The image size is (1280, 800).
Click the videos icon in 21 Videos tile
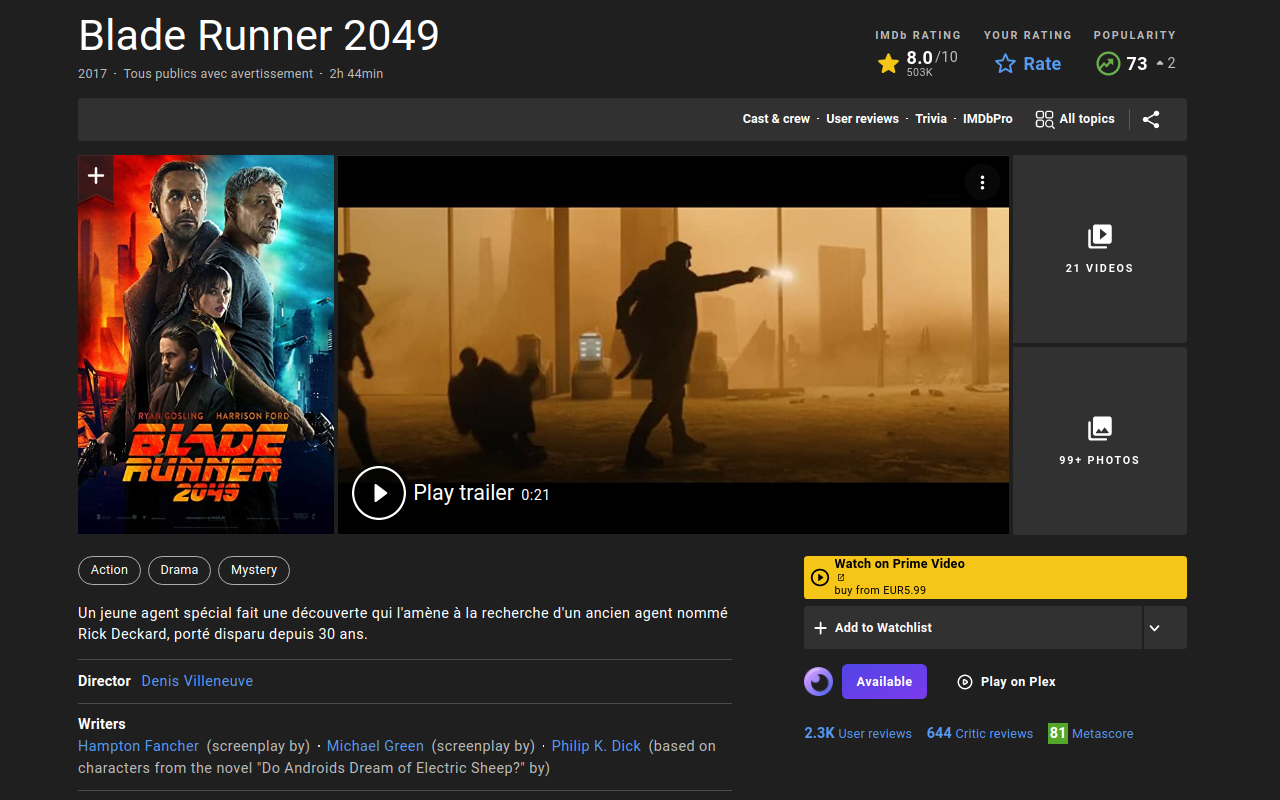click(1099, 236)
